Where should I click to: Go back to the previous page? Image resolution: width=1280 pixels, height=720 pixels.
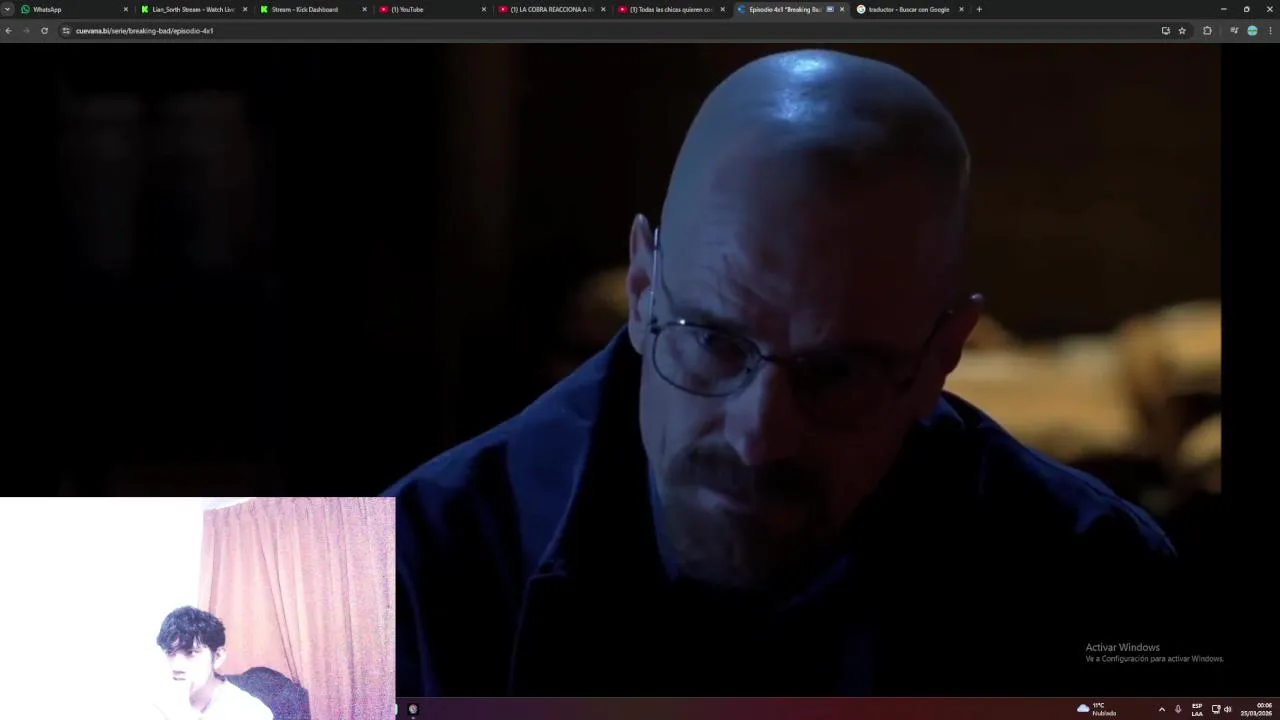pos(9,31)
